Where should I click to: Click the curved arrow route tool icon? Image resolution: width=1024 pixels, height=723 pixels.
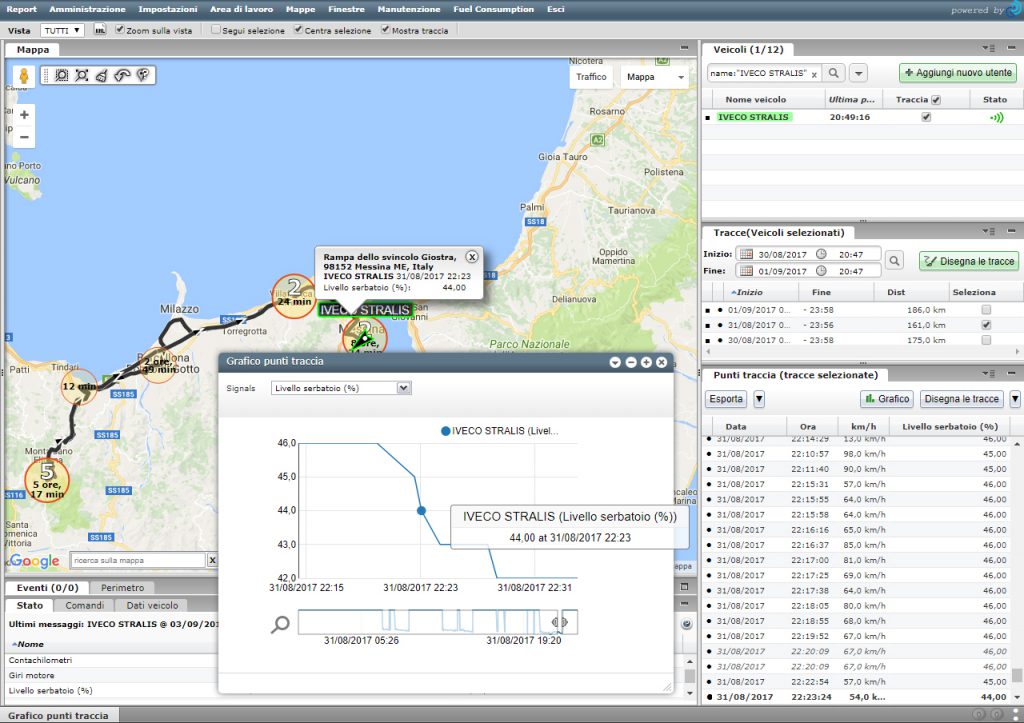[x=122, y=75]
